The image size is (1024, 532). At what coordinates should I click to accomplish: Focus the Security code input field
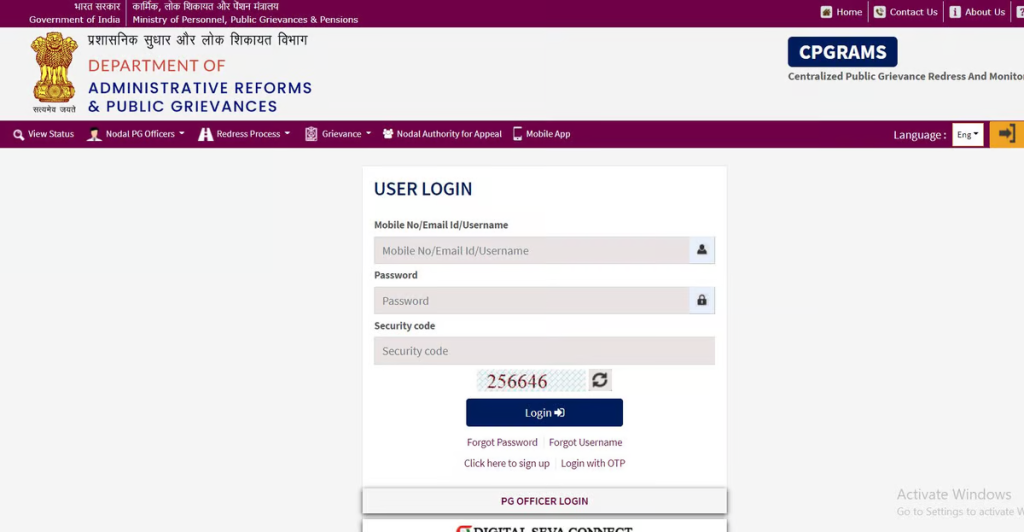pos(544,351)
